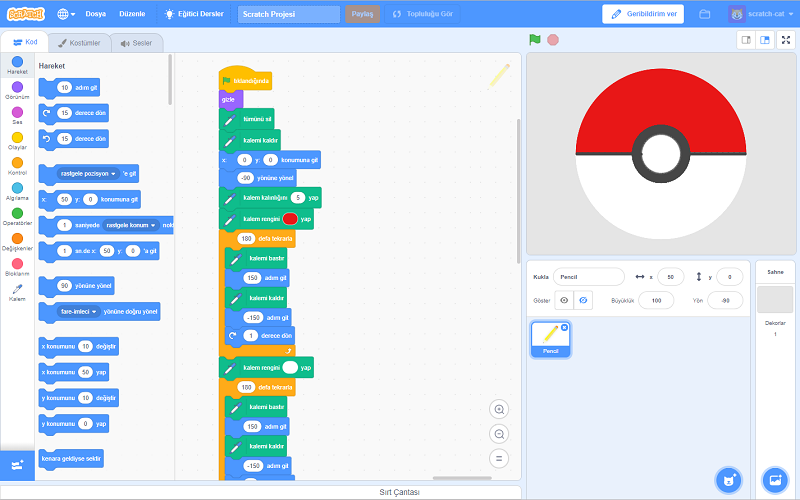Image resolution: width=800 pixels, height=500 pixels.
Task: Click the sprite y position field
Action: pyautogui.click(x=730, y=277)
